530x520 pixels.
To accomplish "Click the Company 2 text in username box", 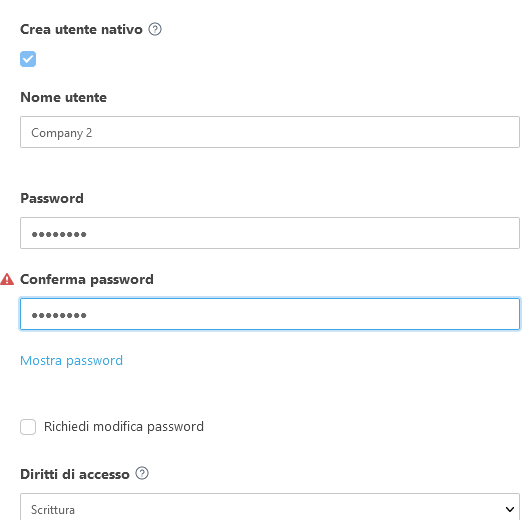I will (x=62, y=133).
